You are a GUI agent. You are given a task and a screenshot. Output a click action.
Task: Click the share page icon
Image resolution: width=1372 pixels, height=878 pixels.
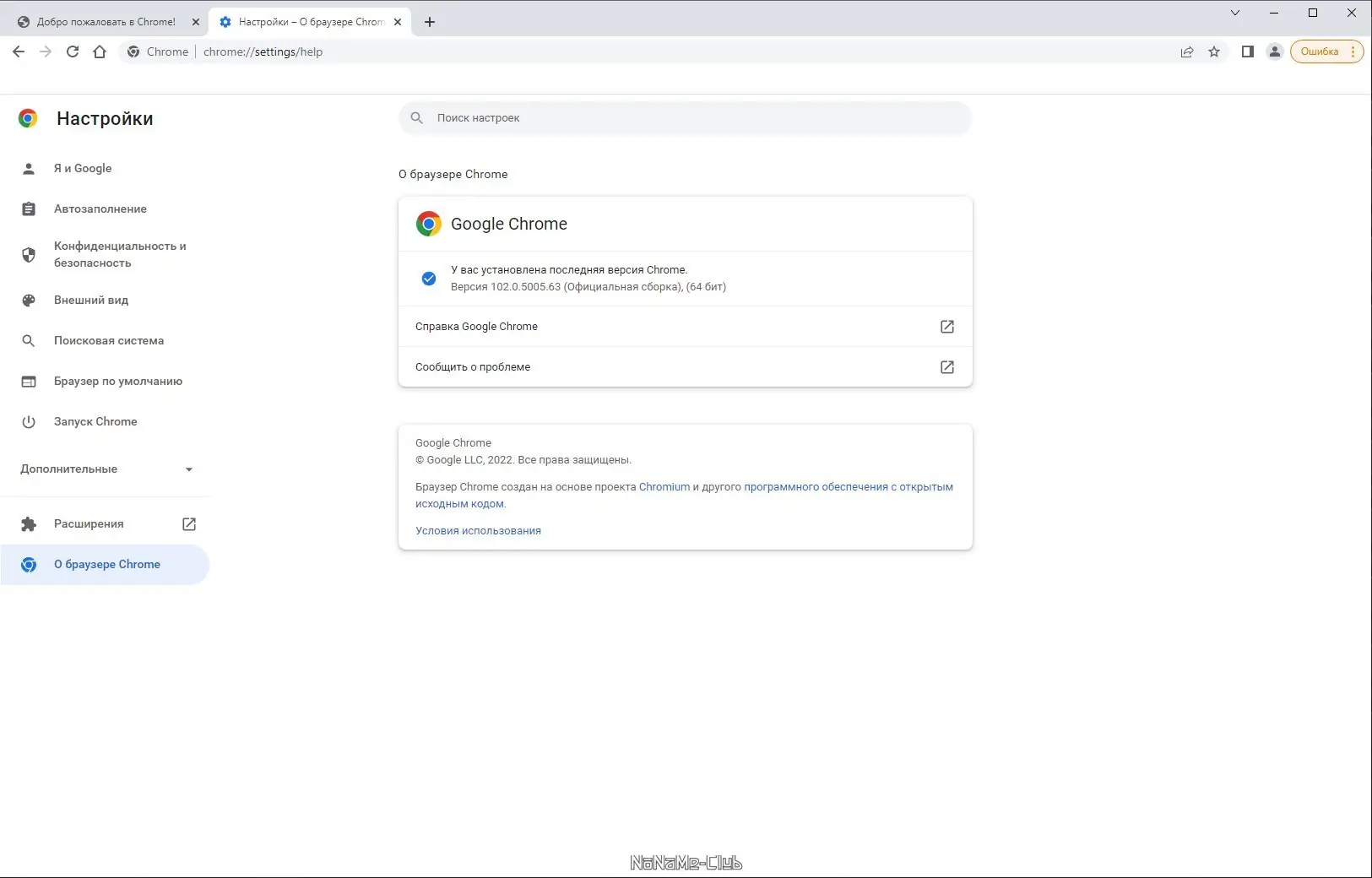click(1187, 51)
